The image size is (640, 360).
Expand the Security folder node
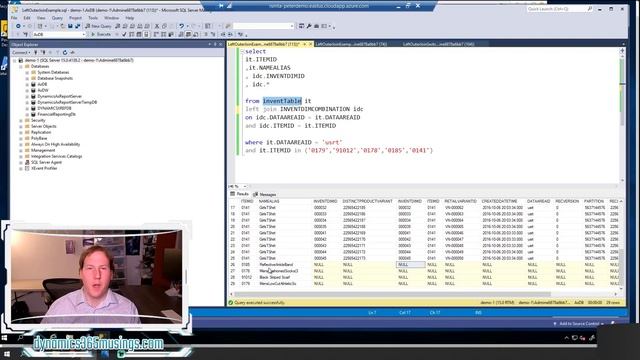tap(21, 120)
